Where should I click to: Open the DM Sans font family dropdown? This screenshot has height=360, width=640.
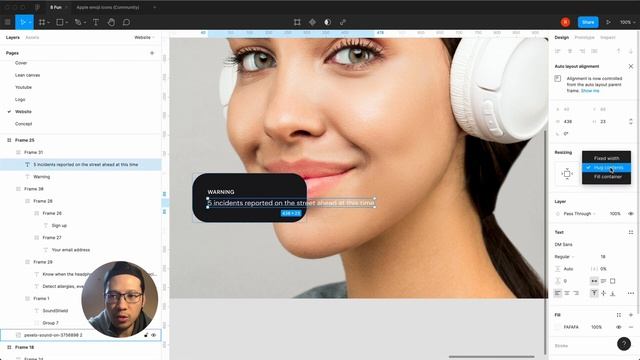click(x=564, y=244)
